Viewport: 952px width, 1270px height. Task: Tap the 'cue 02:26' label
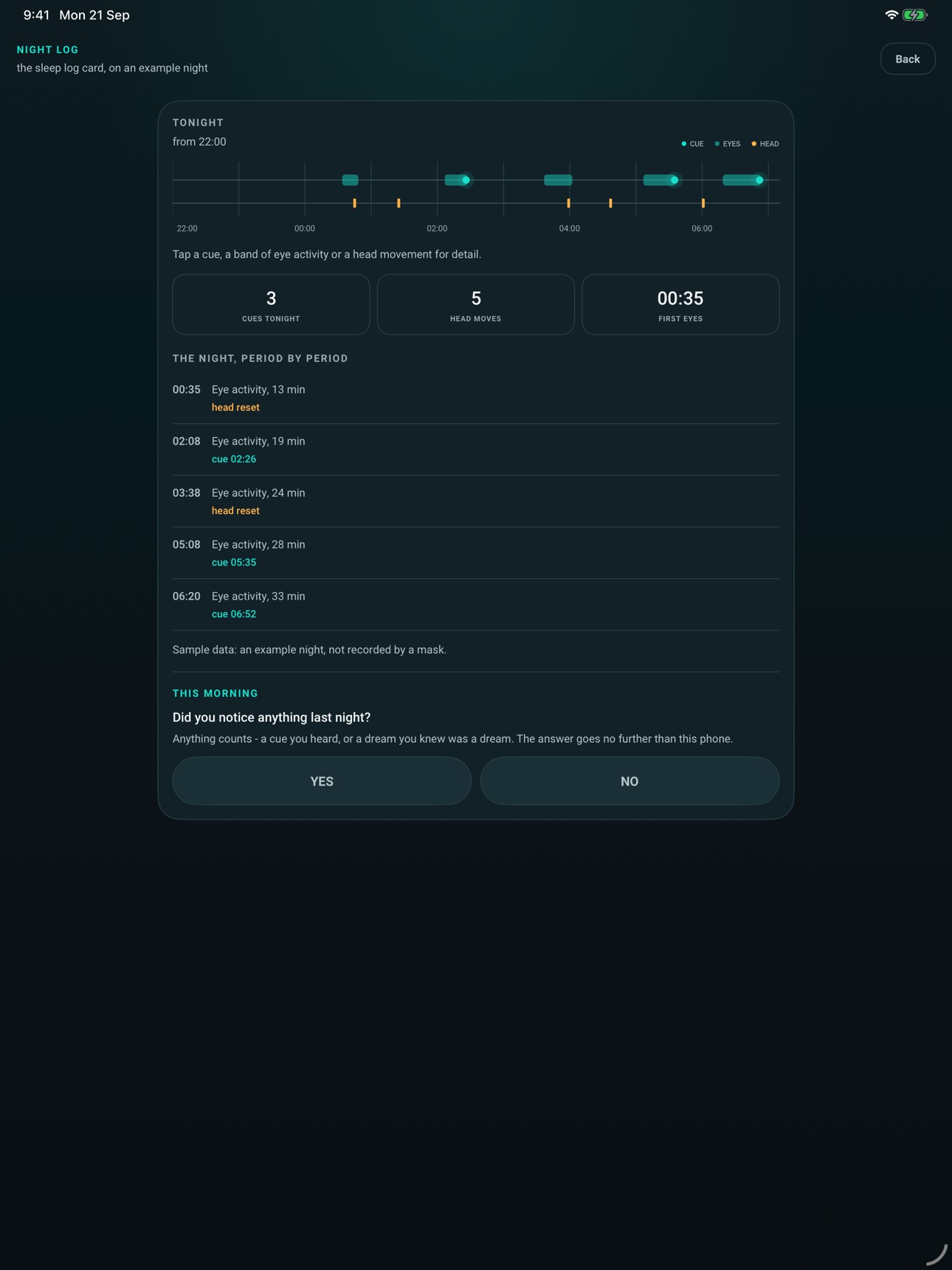234,459
